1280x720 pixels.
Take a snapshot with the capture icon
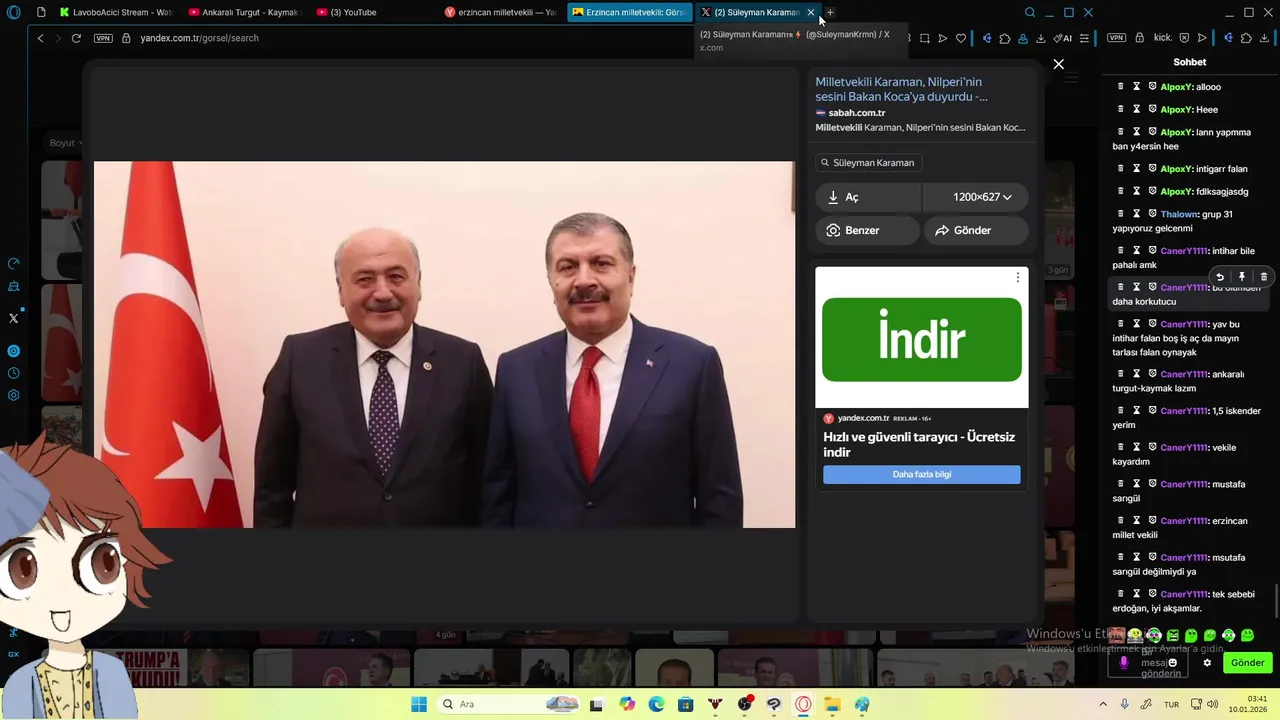[925, 38]
